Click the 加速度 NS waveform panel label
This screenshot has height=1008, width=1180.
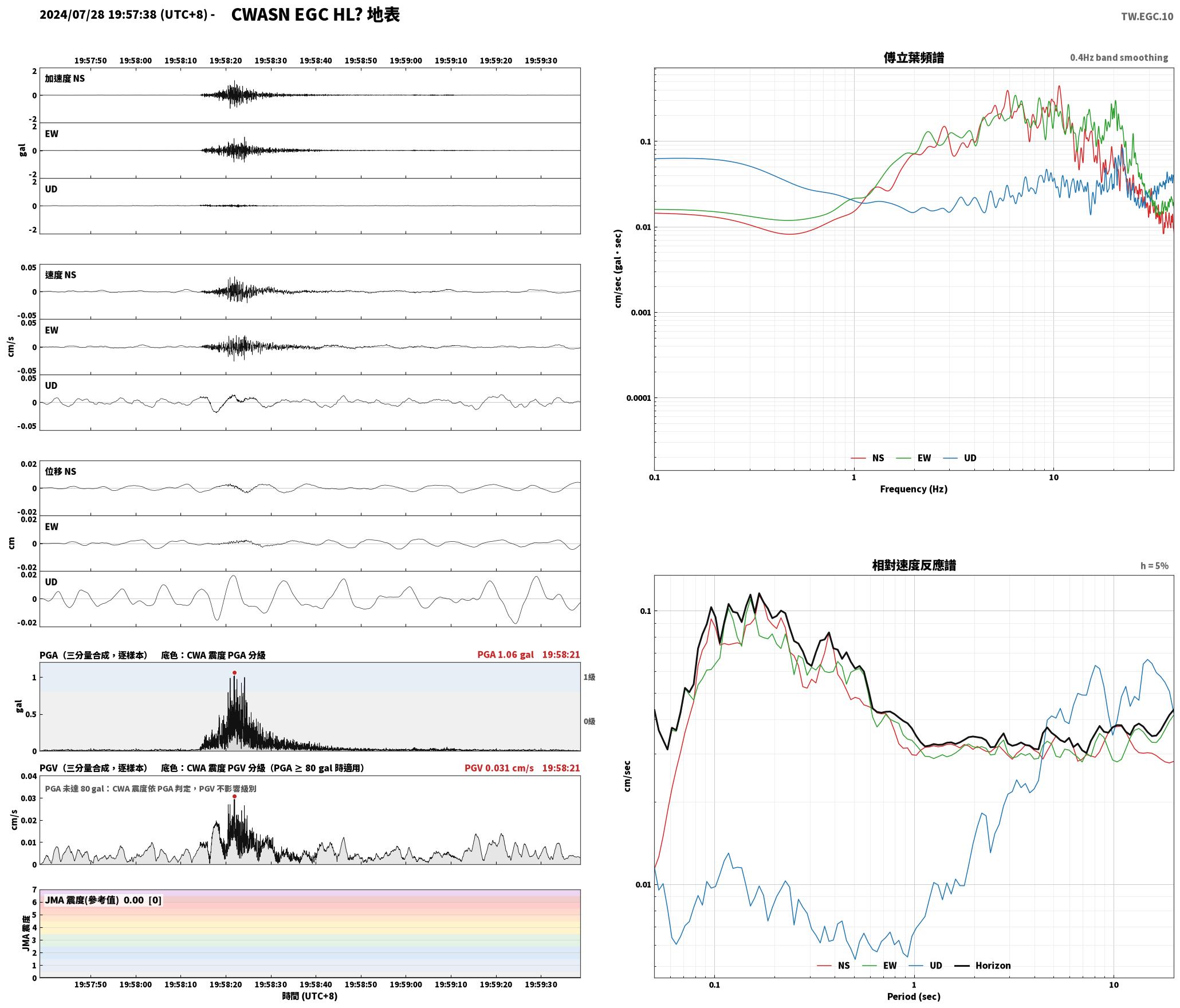click(x=65, y=78)
